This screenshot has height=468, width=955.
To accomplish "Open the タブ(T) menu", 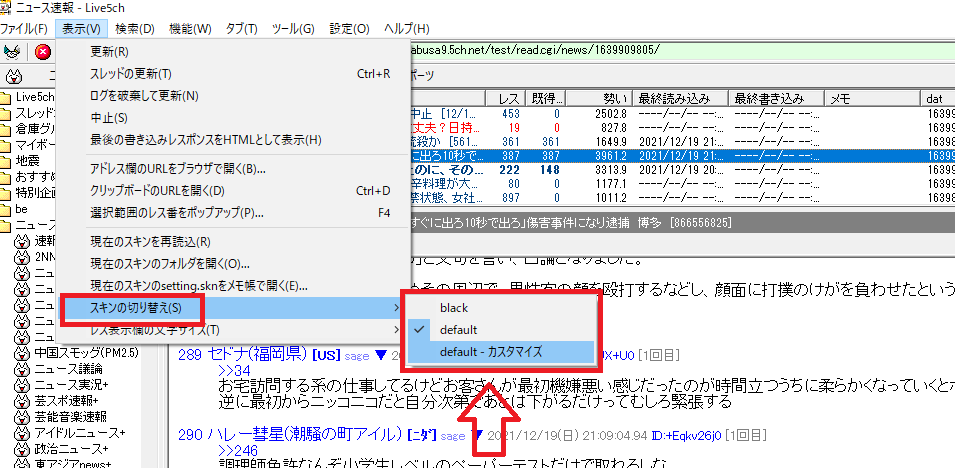I will tap(241, 29).
